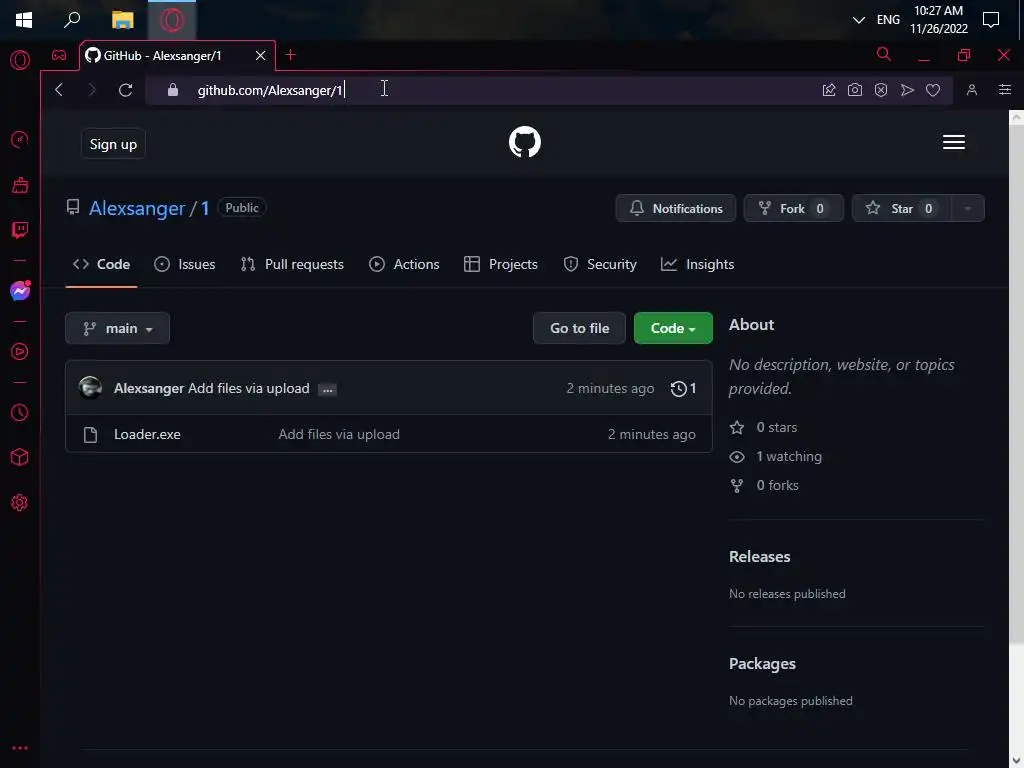Open the green Code dropdown button
The image size is (1024, 768).
[673, 328]
